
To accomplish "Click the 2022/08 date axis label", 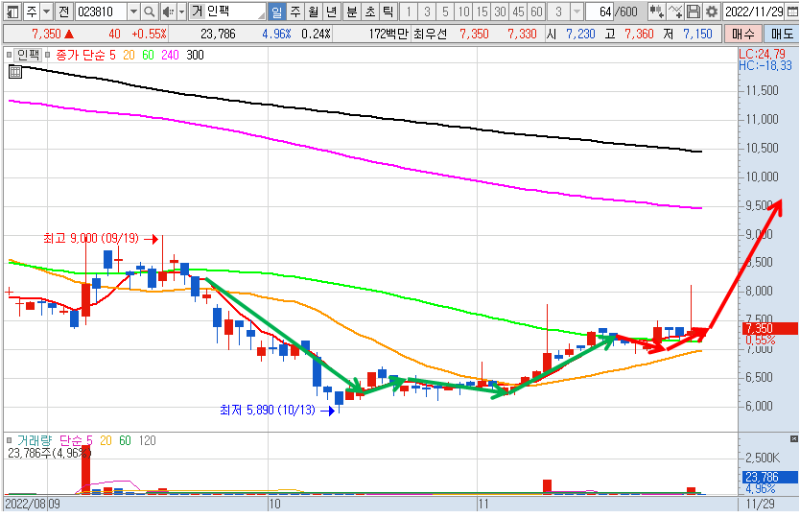I will click(x=25, y=504).
